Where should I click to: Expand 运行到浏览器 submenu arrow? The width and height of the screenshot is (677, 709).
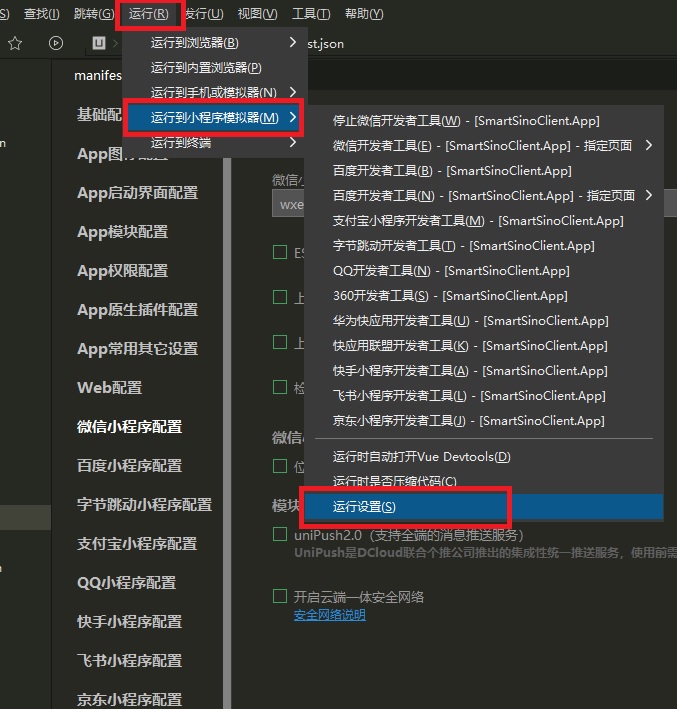(293, 43)
